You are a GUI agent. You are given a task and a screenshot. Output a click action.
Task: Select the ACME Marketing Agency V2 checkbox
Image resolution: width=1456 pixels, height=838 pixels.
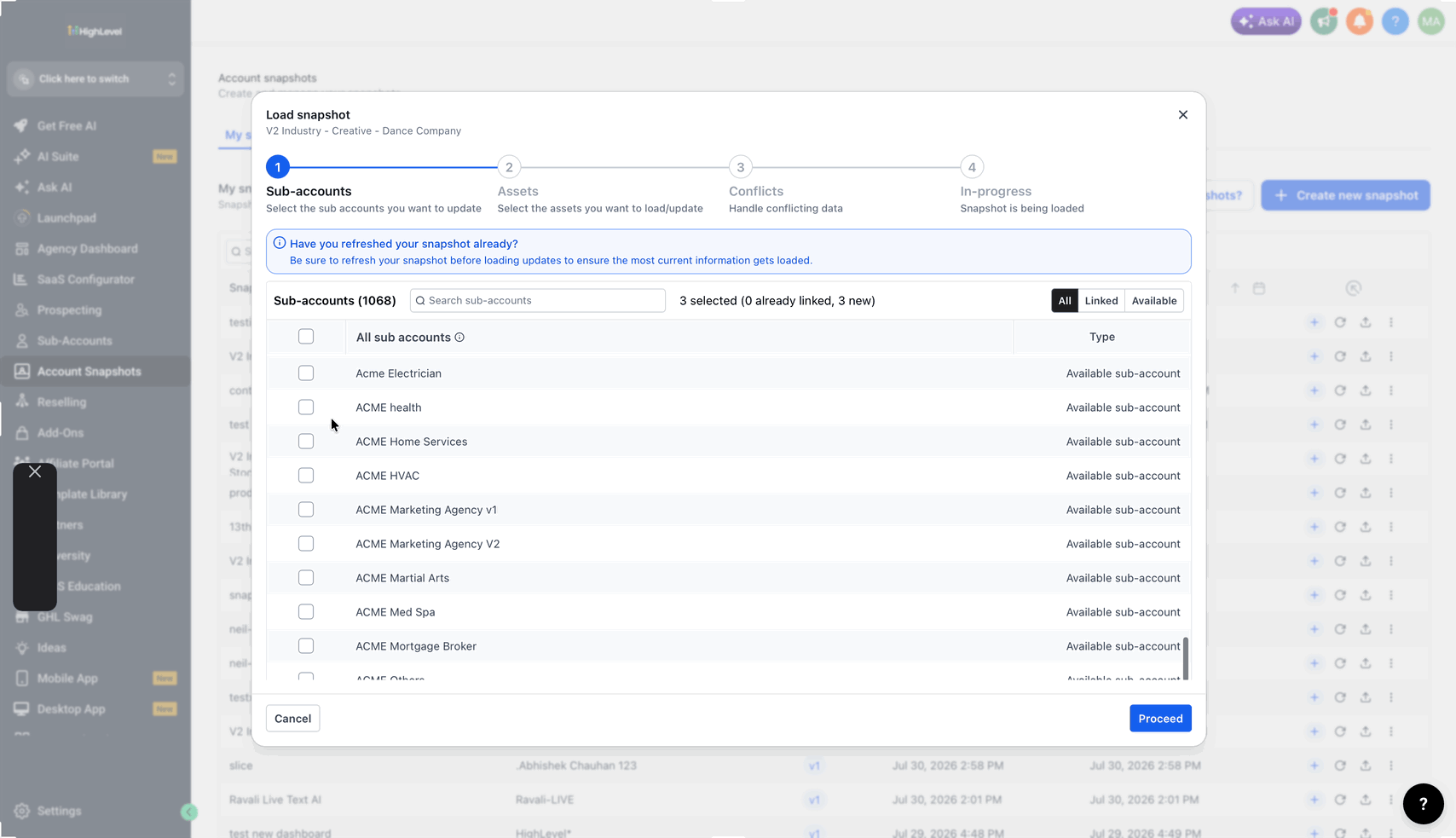click(306, 544)
